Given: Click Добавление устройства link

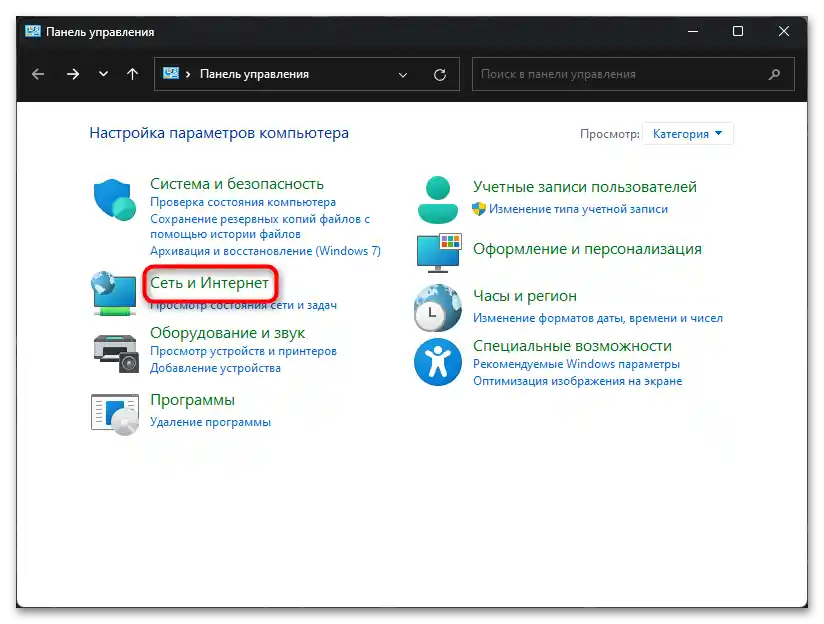Looking at the screenshot, I should pos(215,368).
